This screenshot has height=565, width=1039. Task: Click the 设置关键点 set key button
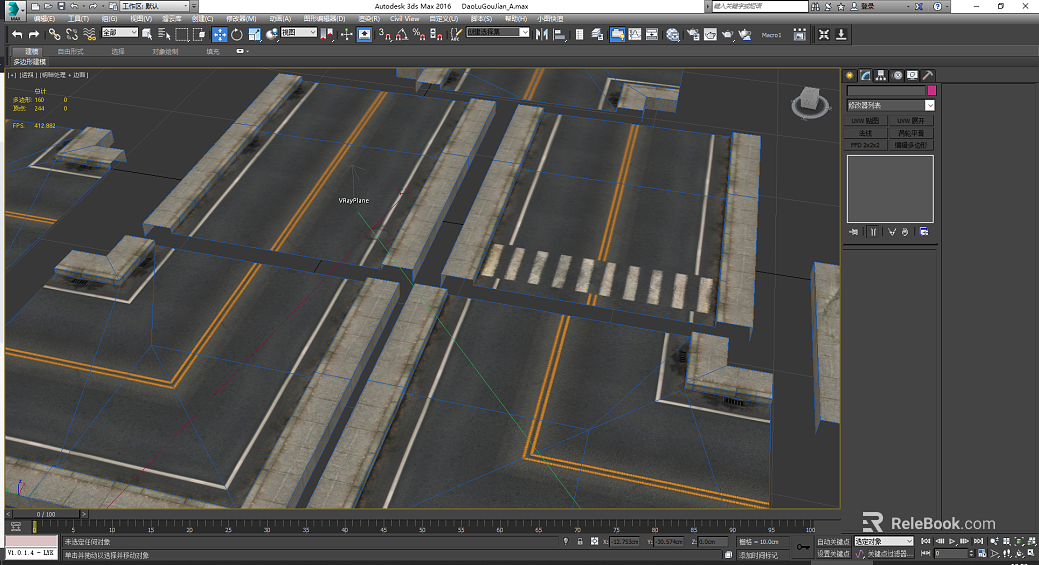tap(833, 553)
